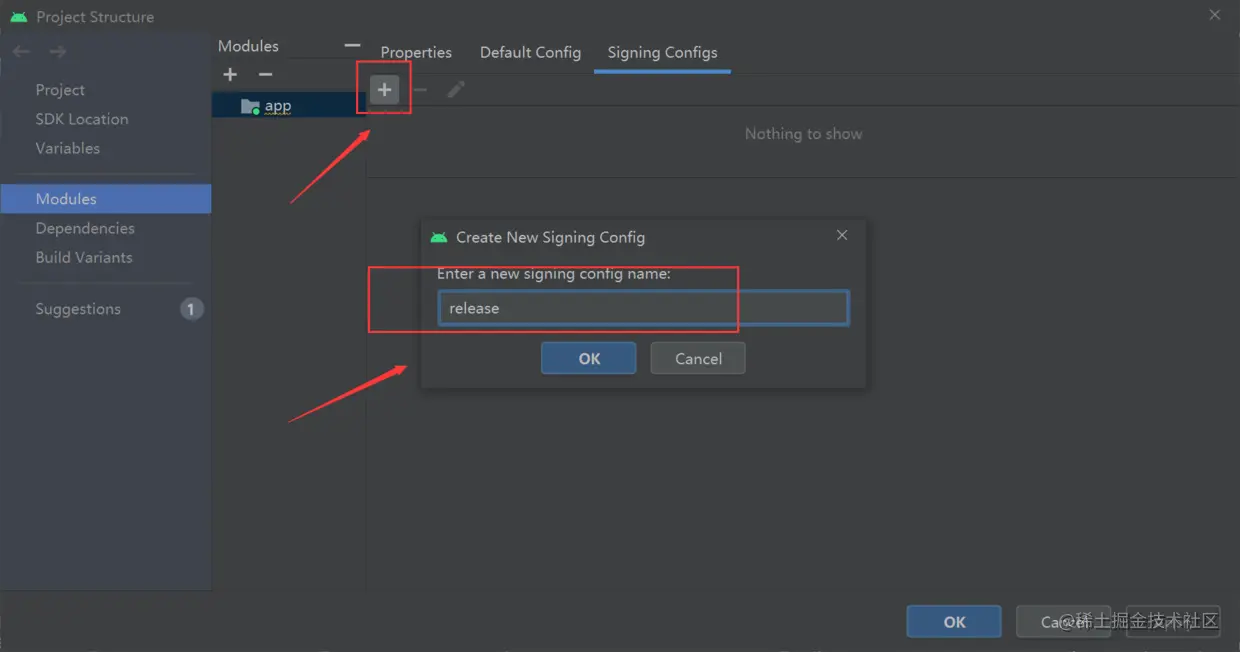Switch to the Properties tab

(x=416, y=52)
